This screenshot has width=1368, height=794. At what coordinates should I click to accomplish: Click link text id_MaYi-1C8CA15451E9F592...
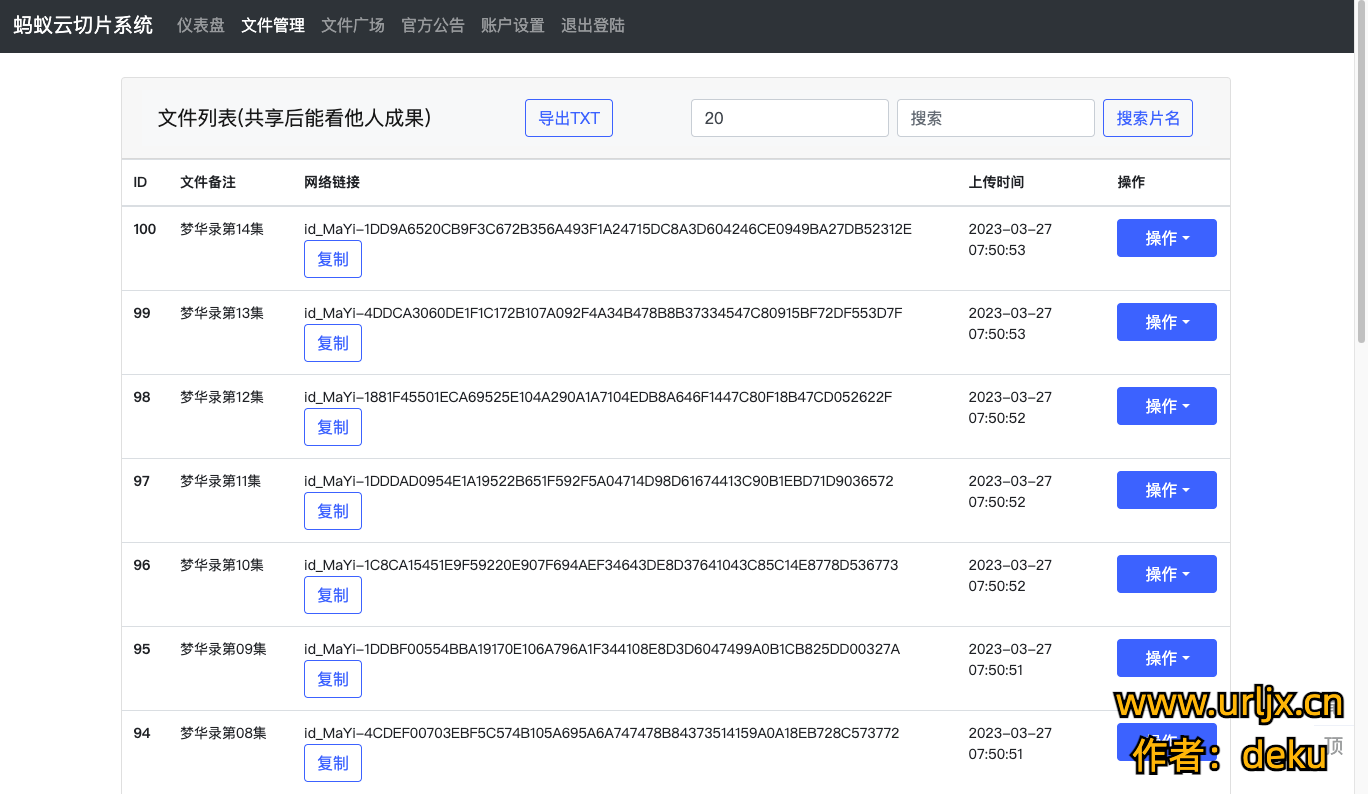601,565
